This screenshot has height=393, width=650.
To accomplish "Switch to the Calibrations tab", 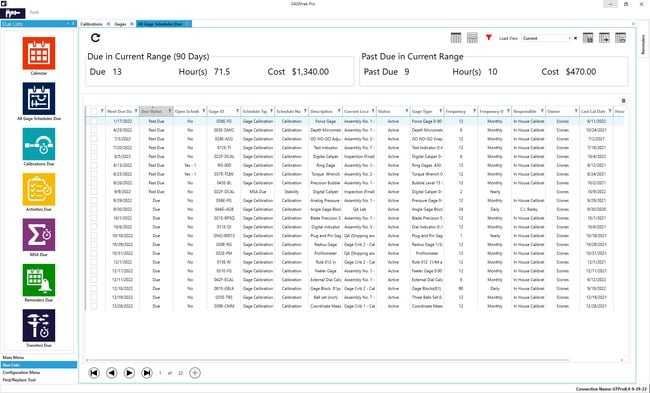I will pos(91,24).
